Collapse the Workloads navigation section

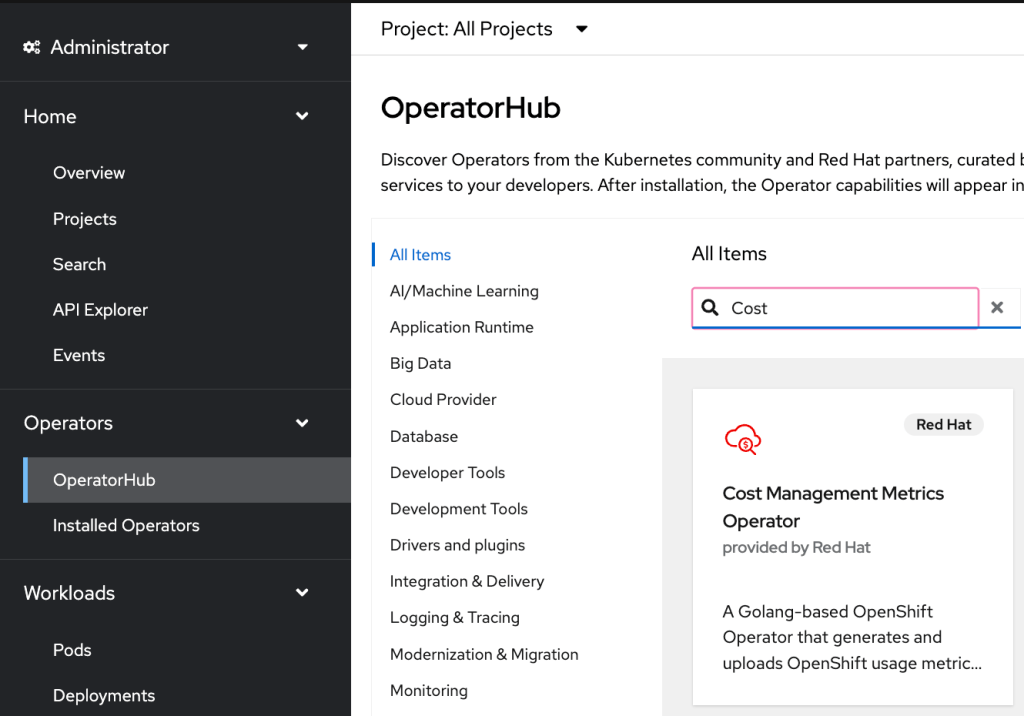pos(302,593)
